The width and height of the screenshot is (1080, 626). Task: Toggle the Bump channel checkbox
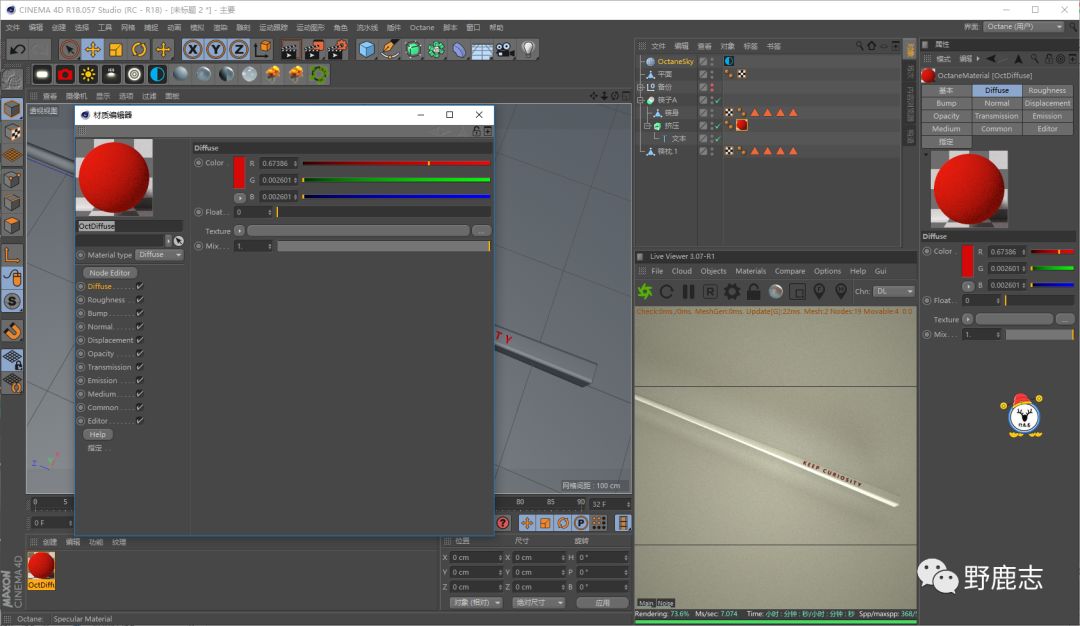140,313
